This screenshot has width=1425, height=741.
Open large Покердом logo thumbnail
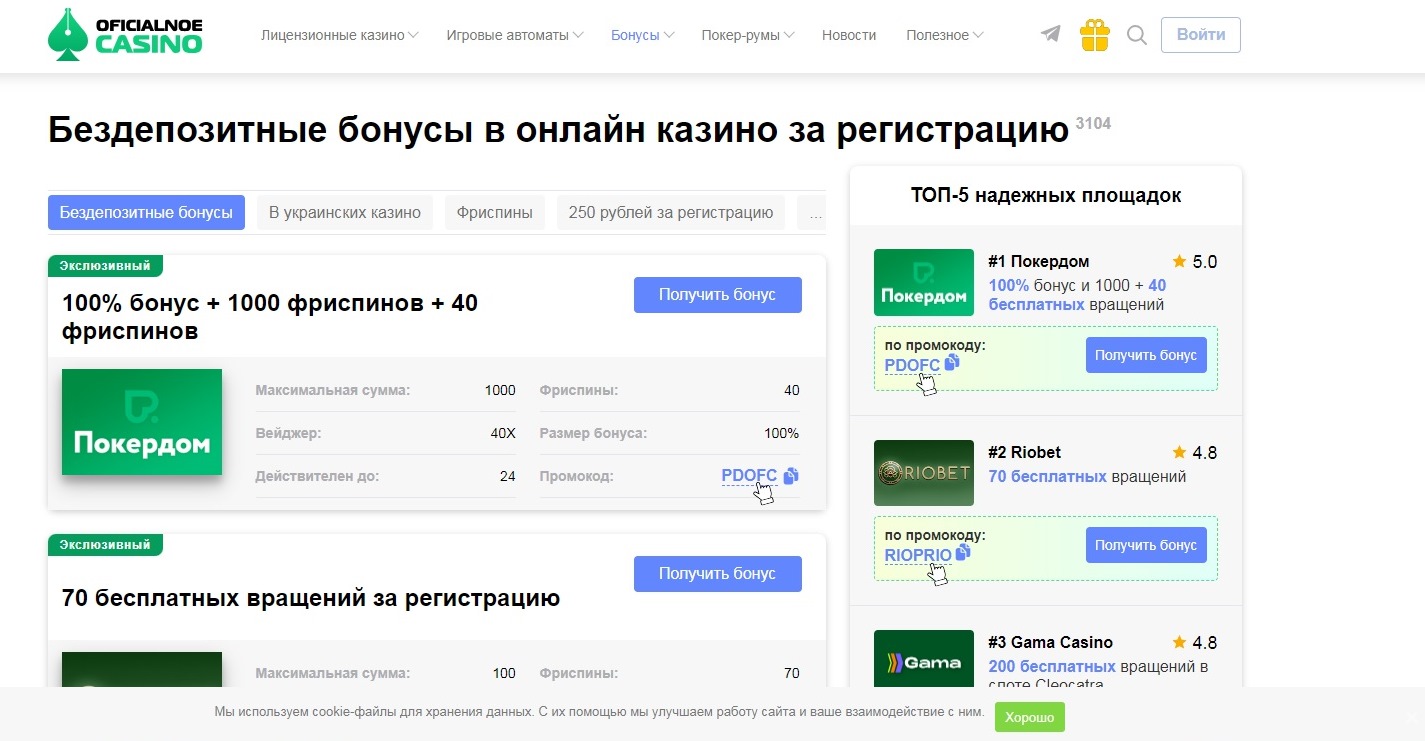tap(142, 422)
